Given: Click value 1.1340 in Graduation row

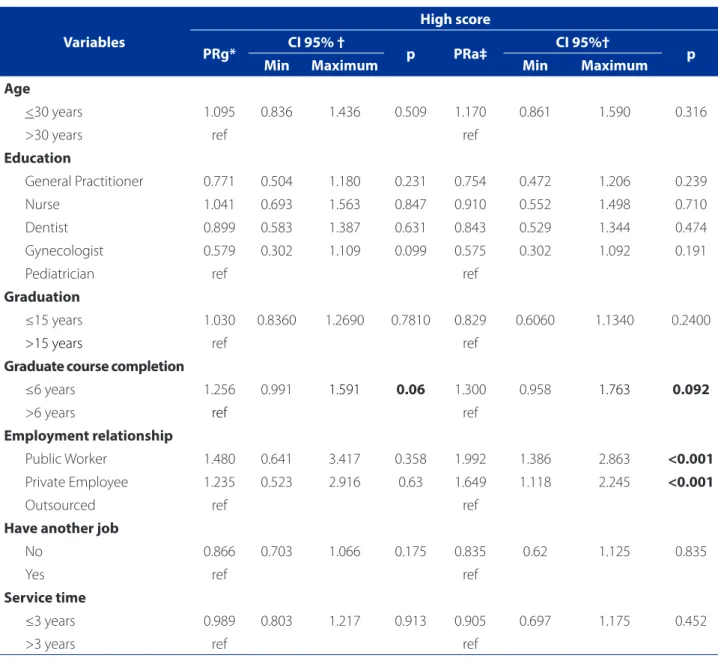Looking at the screenshot, I should click(x=615, y=320).
